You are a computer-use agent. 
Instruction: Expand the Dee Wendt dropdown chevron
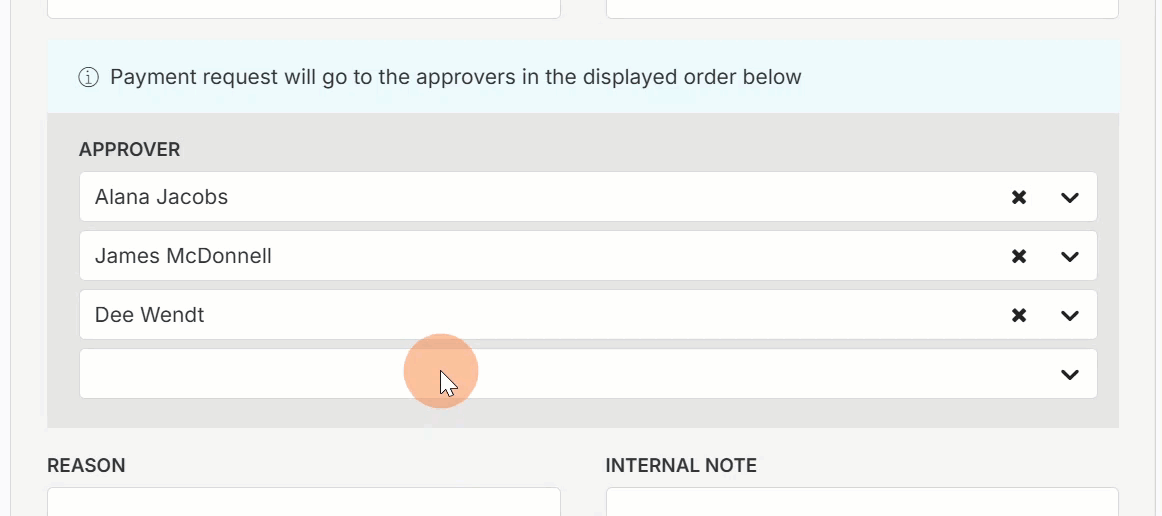[1069, 316]
